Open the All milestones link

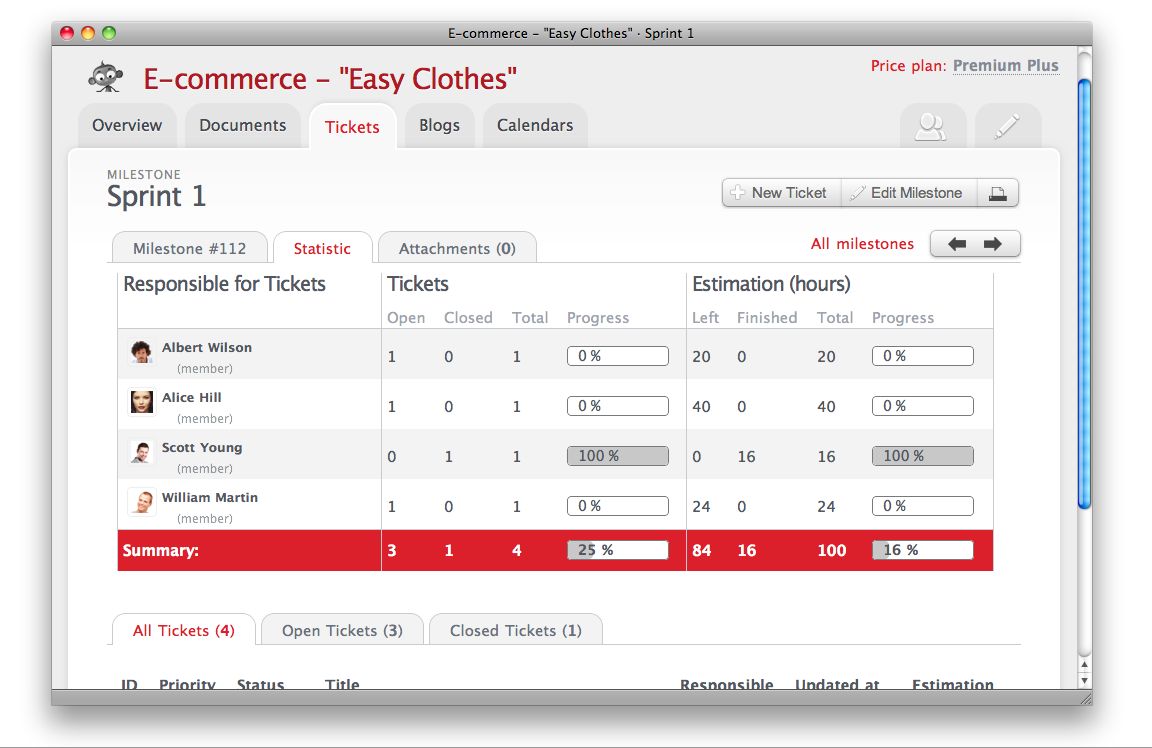click(863, 244)
